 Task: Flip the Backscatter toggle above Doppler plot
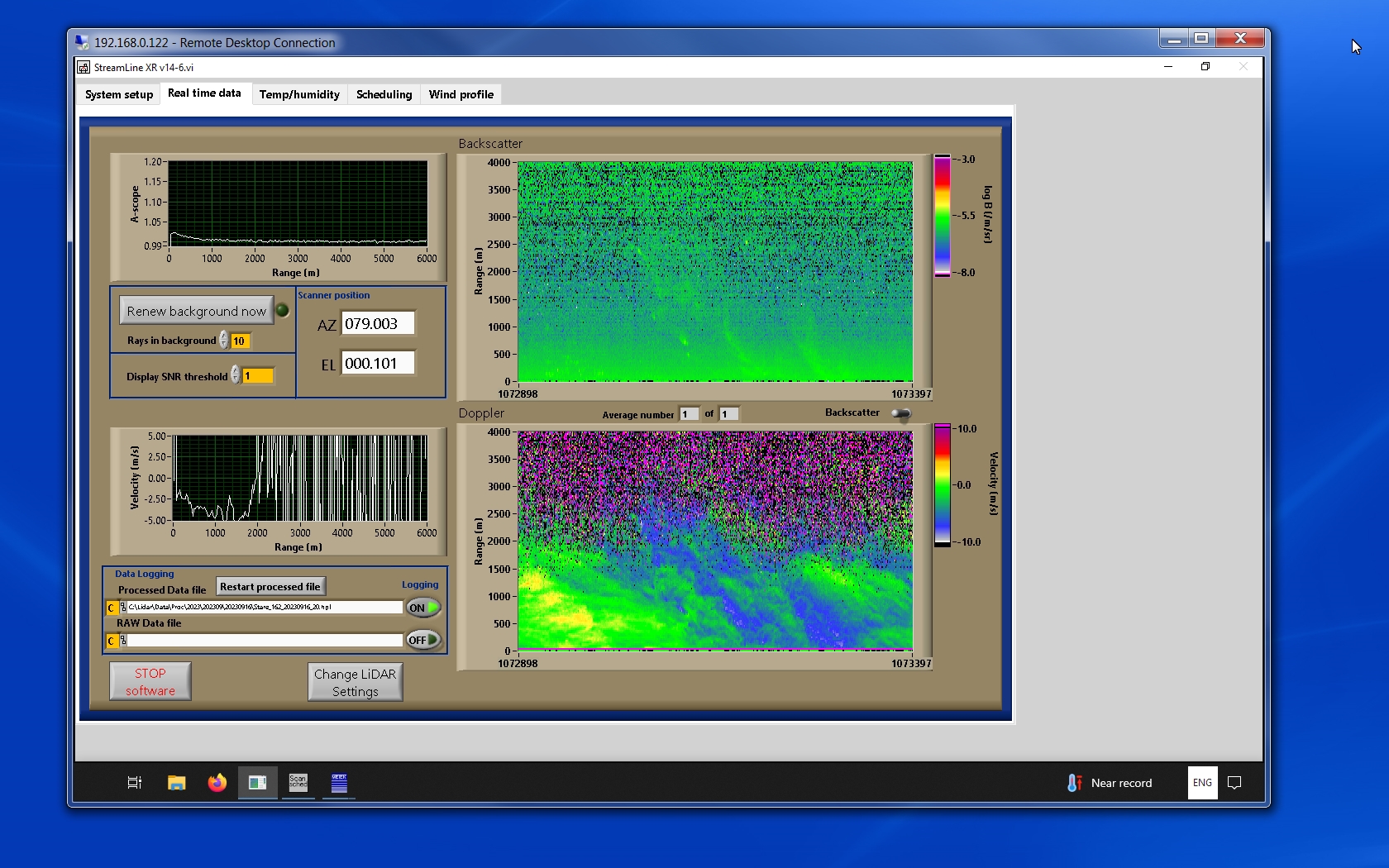[901, 413]
